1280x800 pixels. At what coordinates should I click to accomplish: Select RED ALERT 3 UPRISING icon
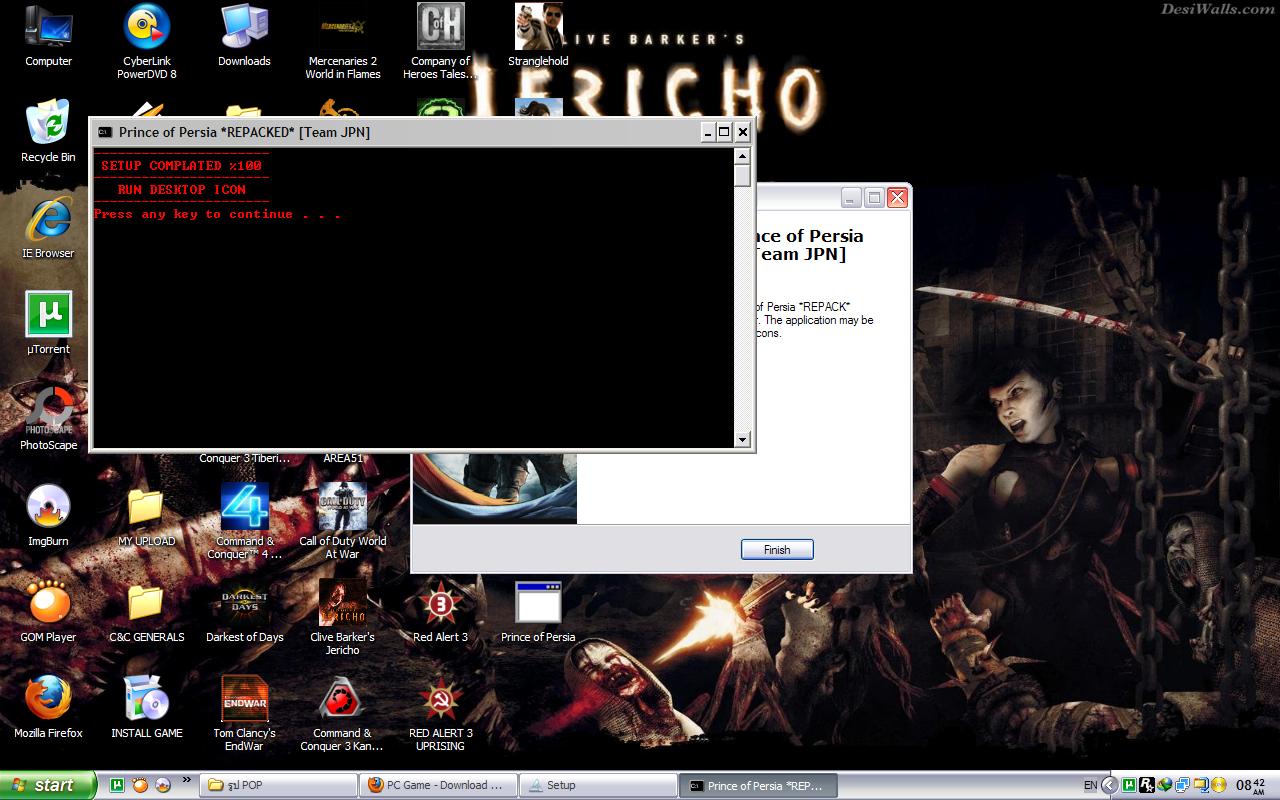click(x=440, y=713)
